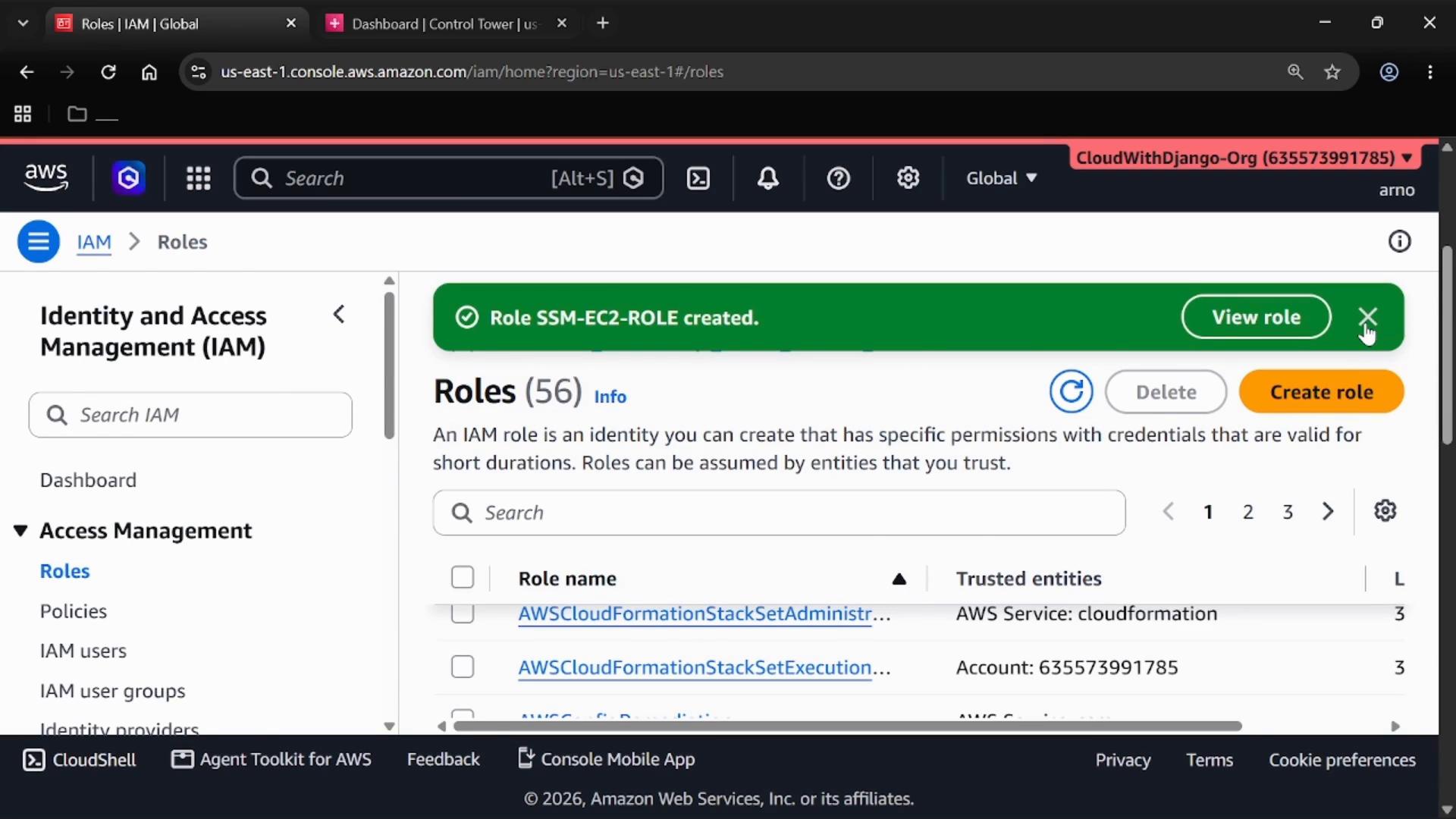Open the notifications bell
Screen dimensions: 1456x819
(768, 178)
